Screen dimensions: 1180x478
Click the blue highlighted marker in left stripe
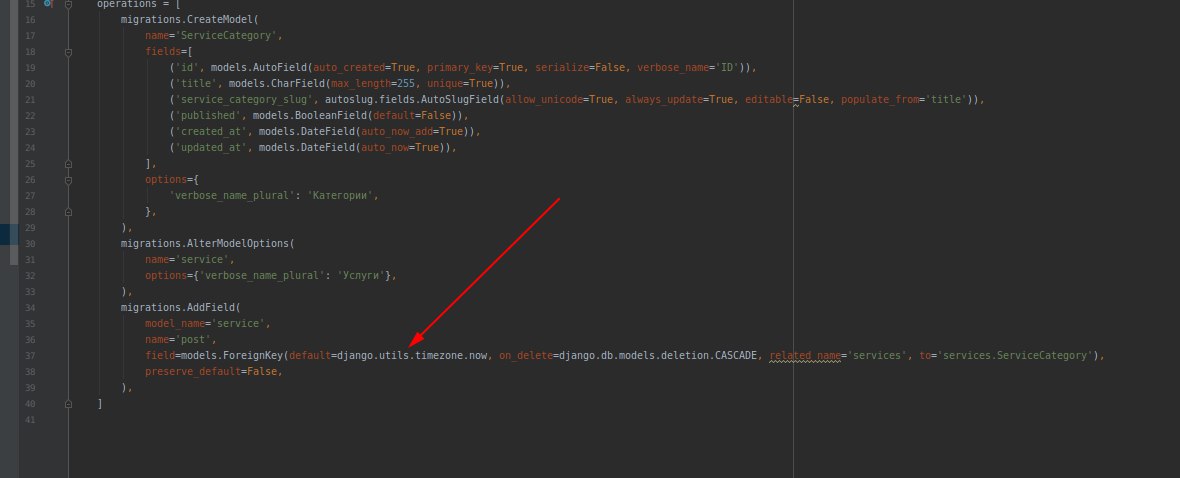9,234
